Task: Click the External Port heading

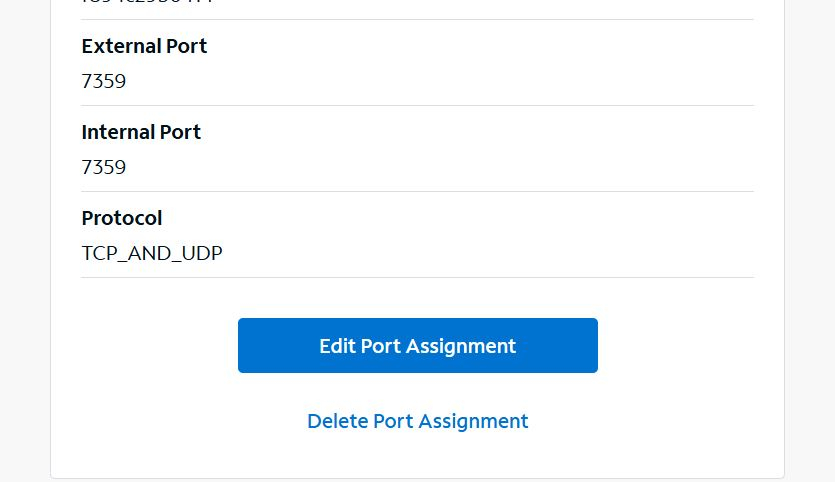Action: (x=144, y=46)
